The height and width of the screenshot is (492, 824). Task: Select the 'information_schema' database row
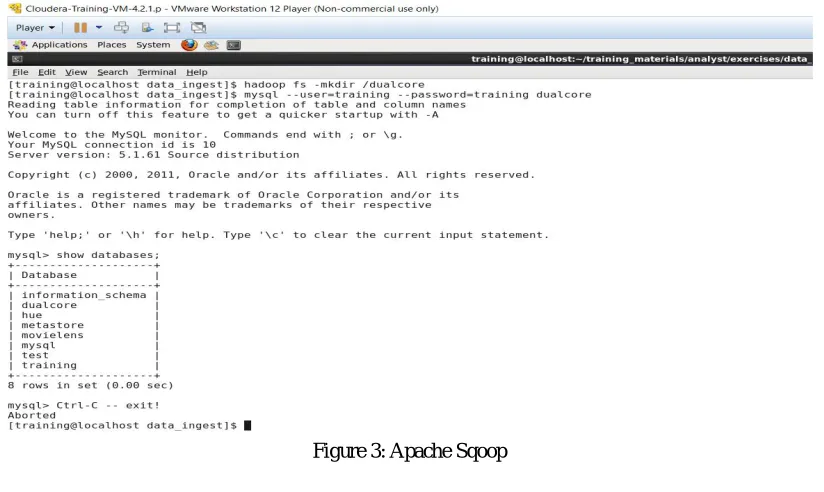(84, 295)
